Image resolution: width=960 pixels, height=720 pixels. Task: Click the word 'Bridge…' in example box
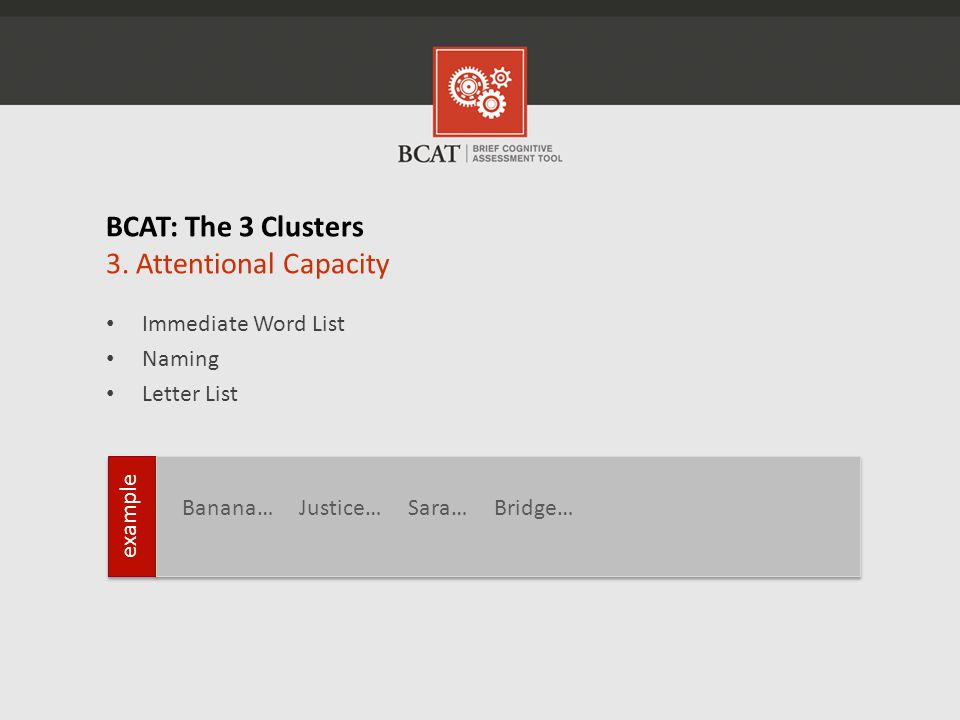coord(533,508)
